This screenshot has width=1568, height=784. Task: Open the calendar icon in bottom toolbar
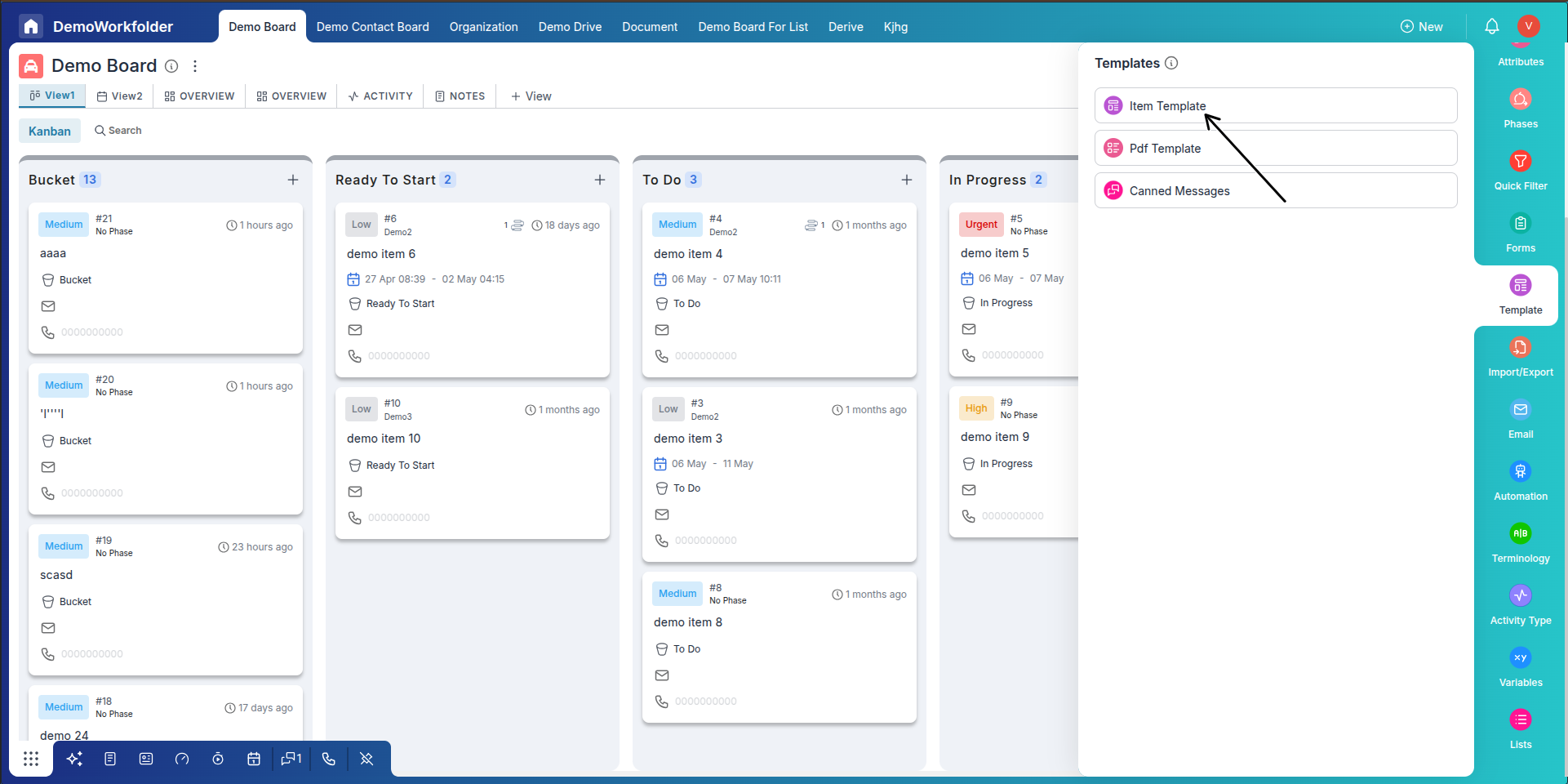[254, 759]
